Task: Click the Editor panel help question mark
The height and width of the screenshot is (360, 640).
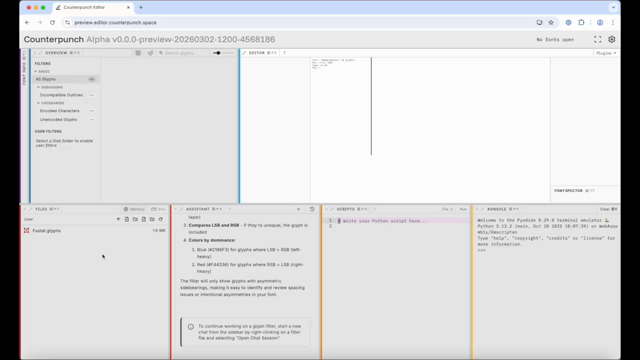Action: (x=284, y=53)
